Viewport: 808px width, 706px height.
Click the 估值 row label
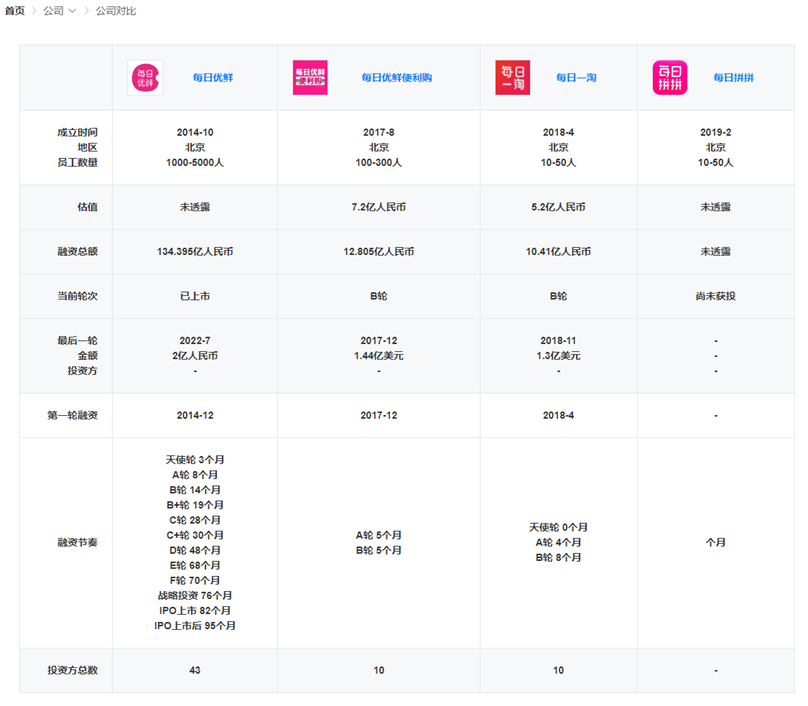pyautogui.click(x=88, y=207)
